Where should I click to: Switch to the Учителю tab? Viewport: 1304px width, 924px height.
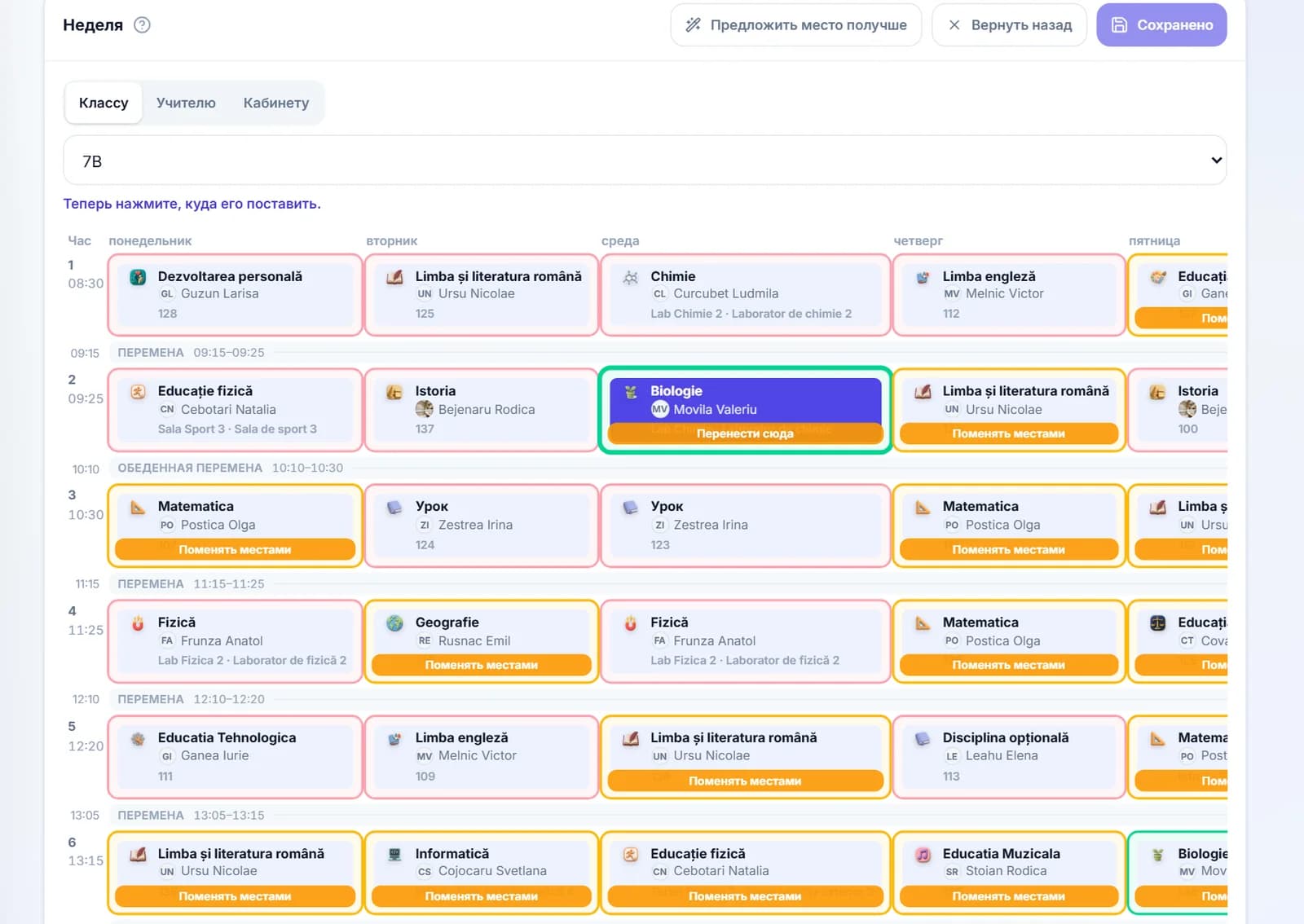point(186,103)
